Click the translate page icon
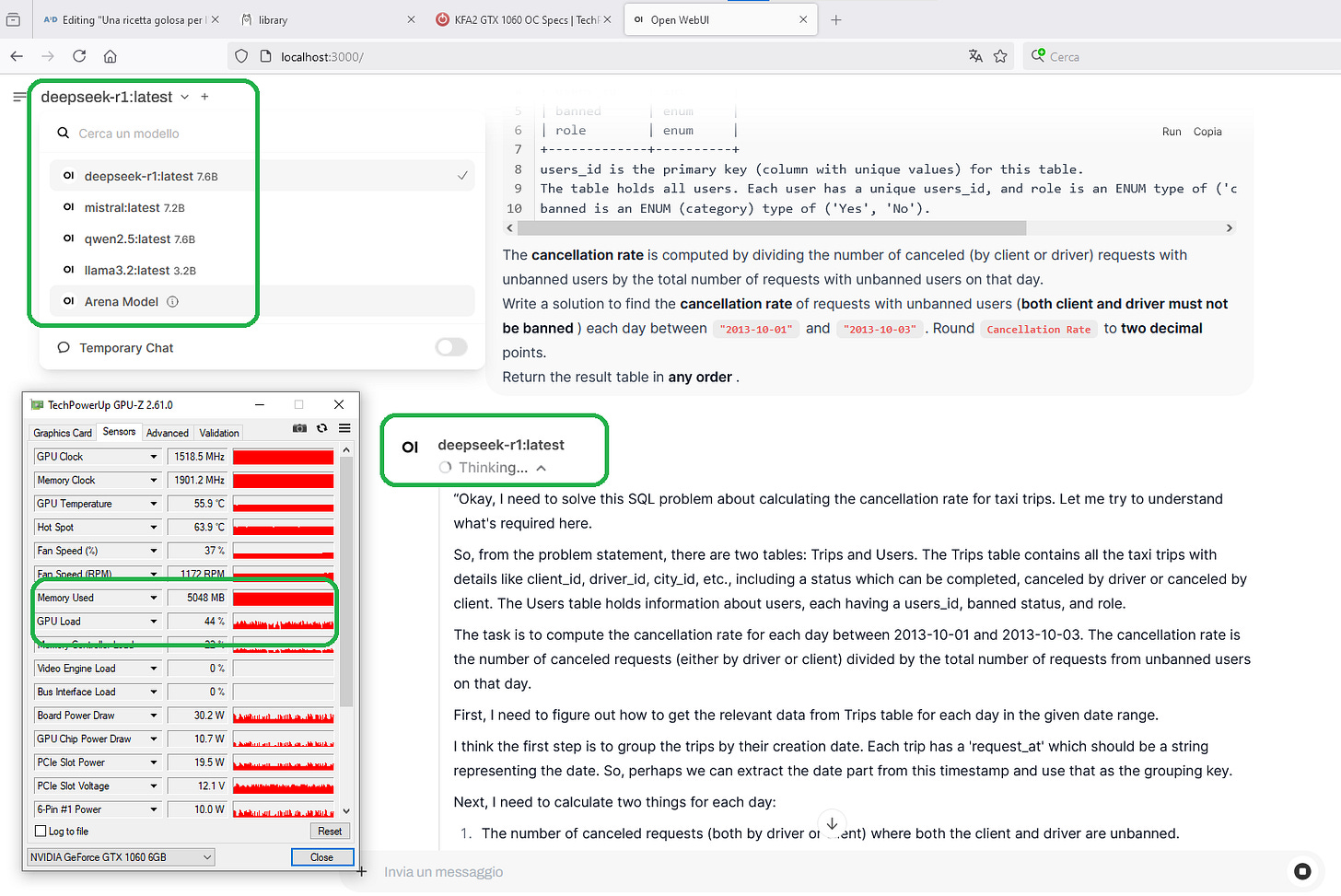Image resolution: width=1341 pixels, height=896 pixels. tap(975, 56)
